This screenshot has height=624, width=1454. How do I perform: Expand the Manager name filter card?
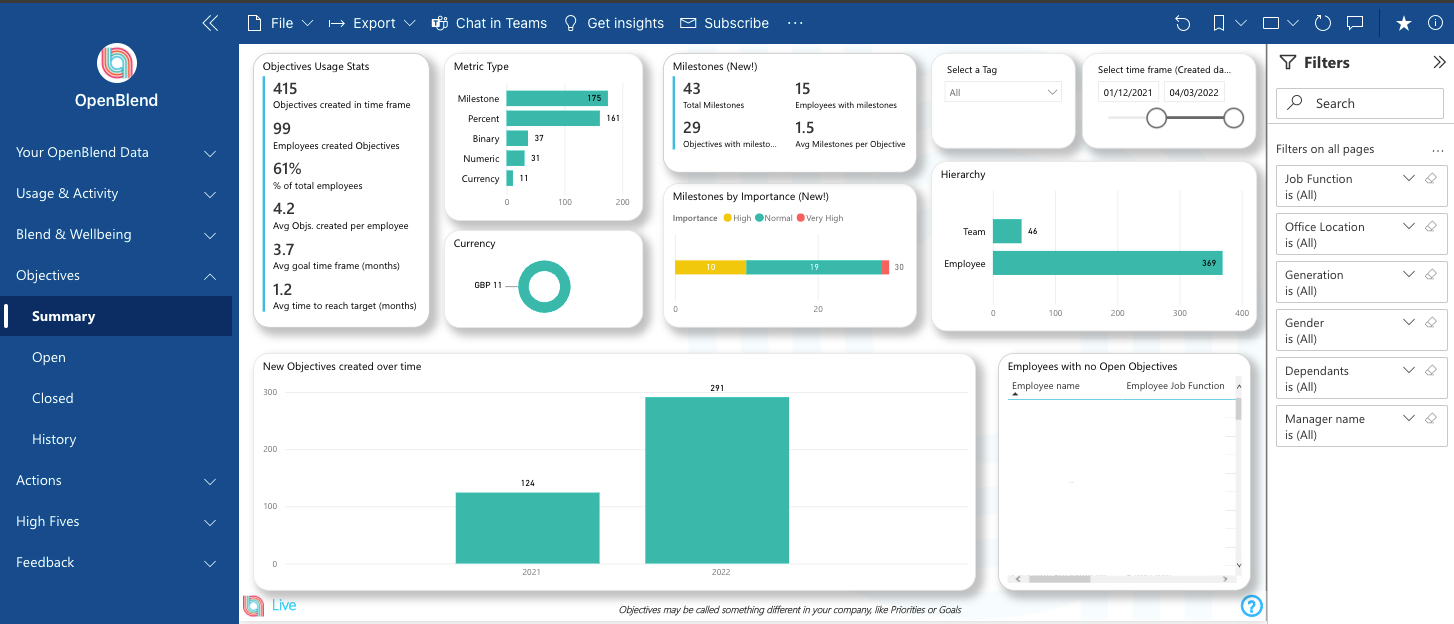point(1409,419)
